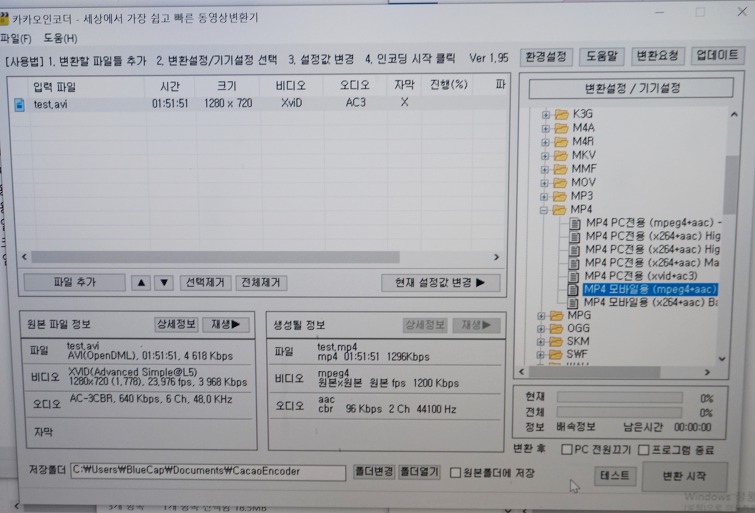755x513 pixels.
Task: Expand the MP3 folder
Action: tap(544, 197)
